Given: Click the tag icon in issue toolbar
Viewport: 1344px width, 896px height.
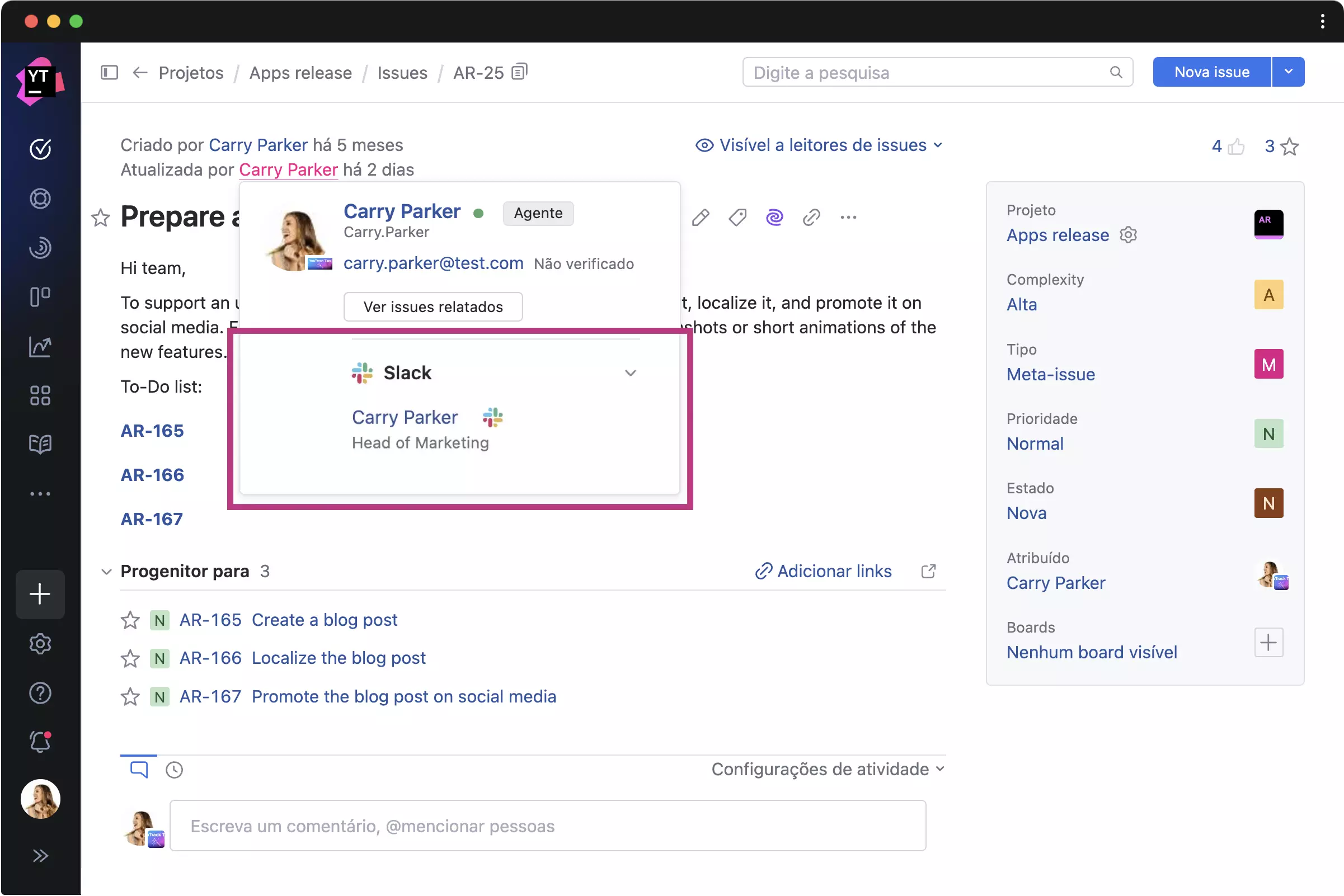Looking at the screenshot, I should (737, 217).
